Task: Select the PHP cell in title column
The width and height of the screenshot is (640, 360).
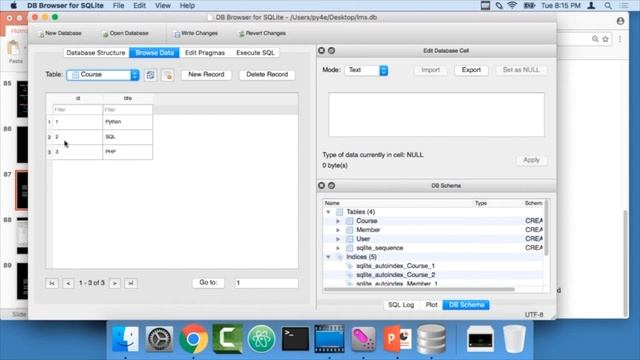Action: [x=128, y=152]
